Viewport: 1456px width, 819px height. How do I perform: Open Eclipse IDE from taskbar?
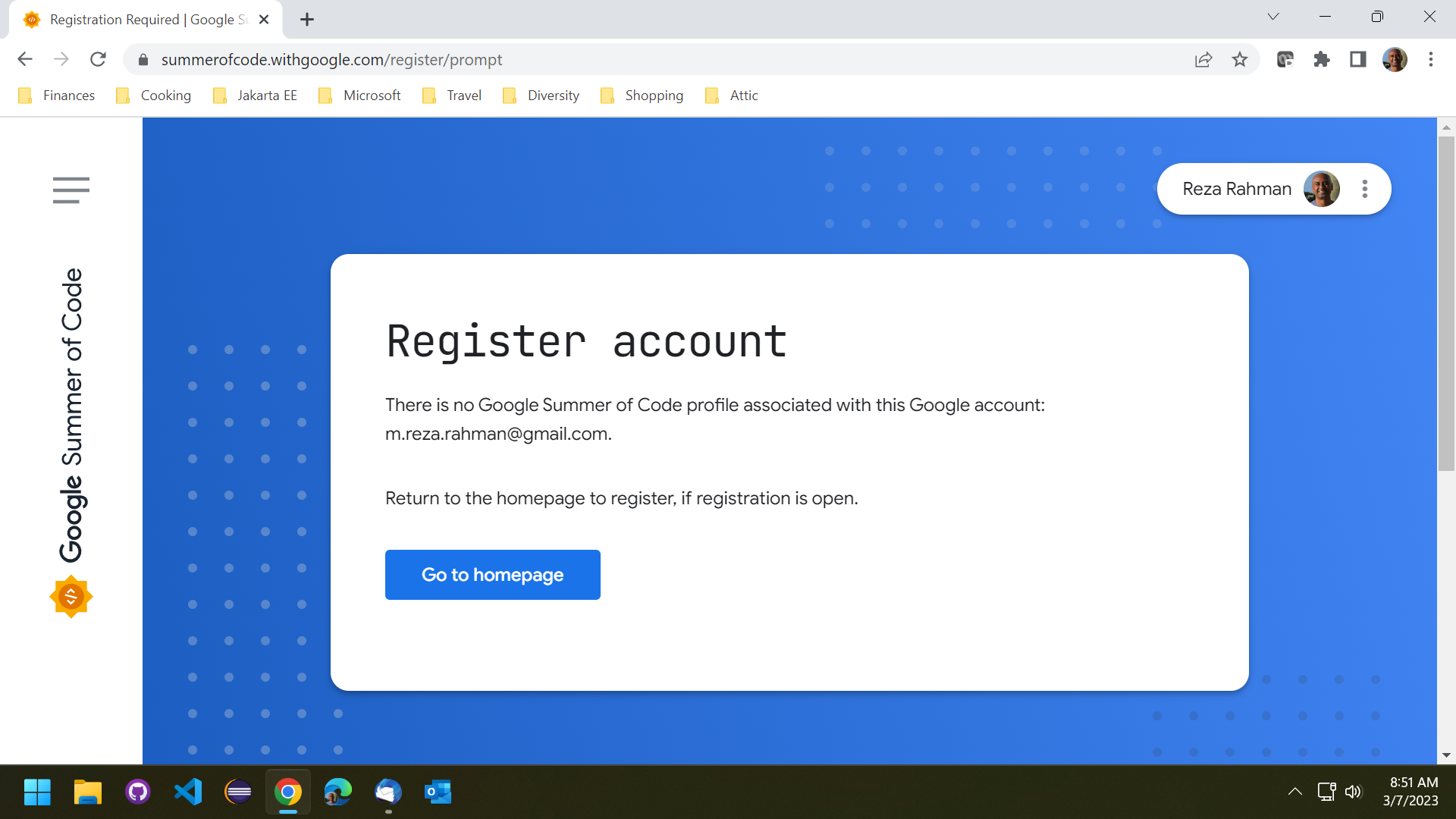point(238,792)
